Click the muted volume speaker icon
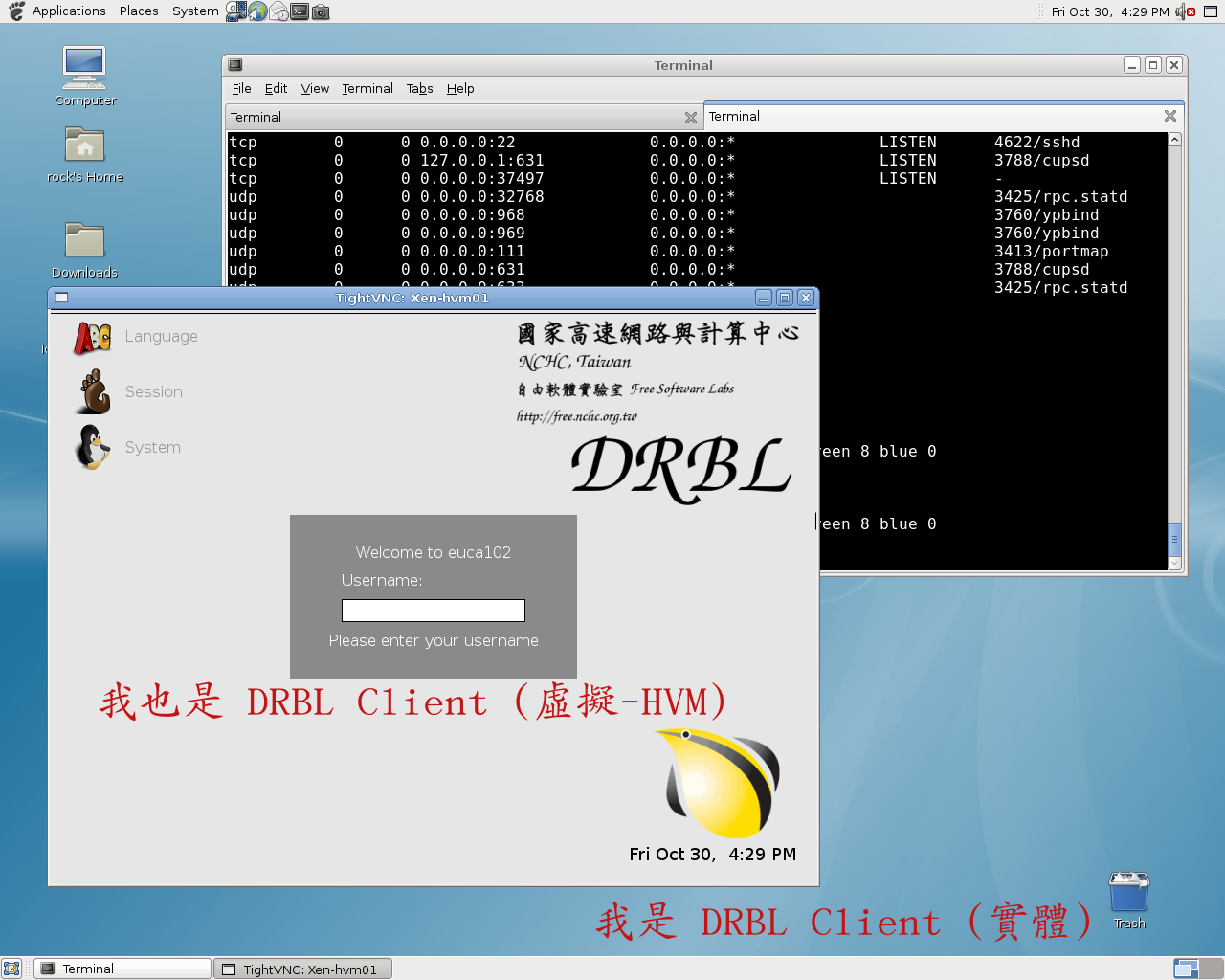Screen dimensions: 1225x980 tap(1186, 11)
